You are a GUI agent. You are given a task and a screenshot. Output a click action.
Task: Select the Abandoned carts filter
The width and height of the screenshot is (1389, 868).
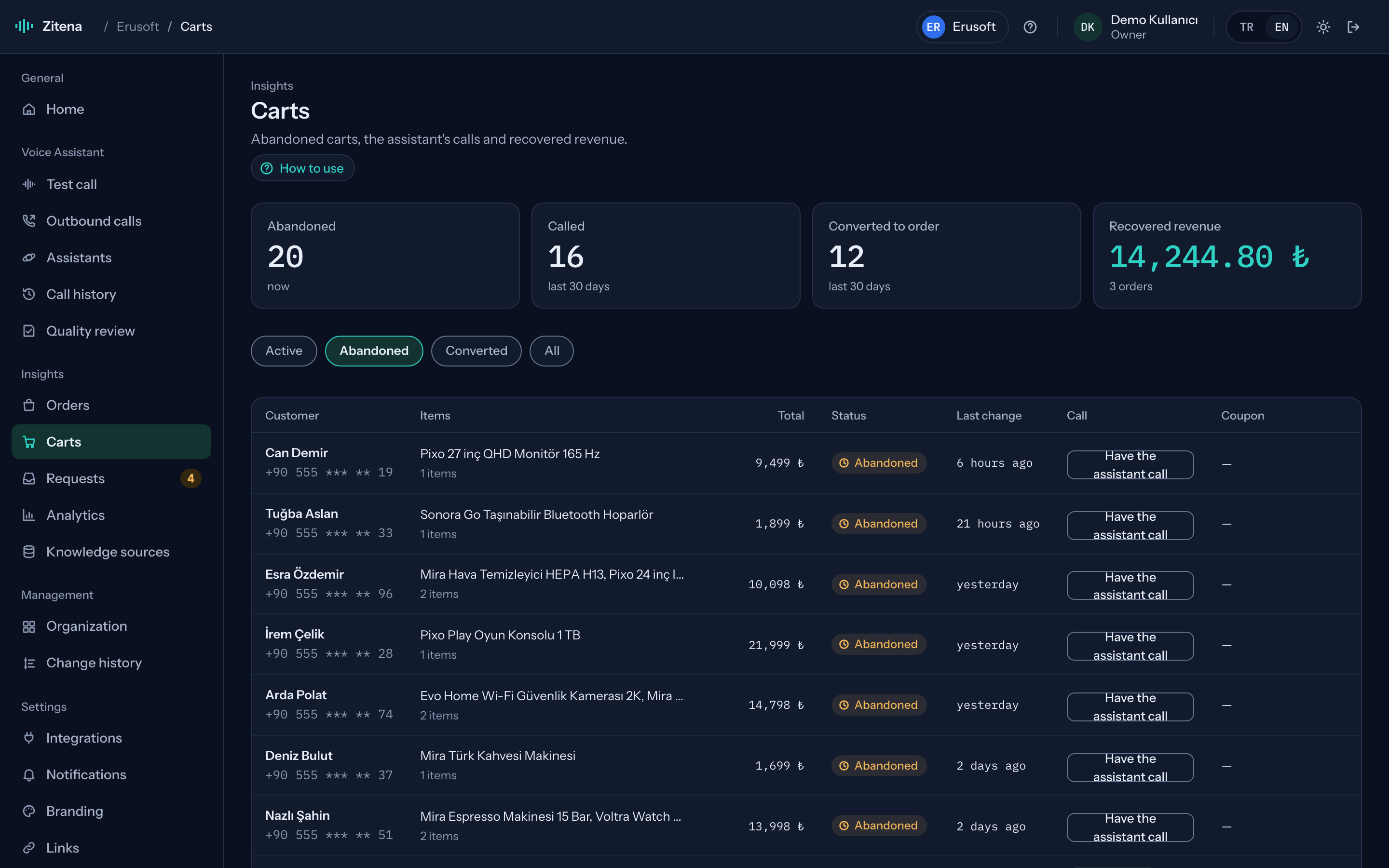[x=374, y=351]
